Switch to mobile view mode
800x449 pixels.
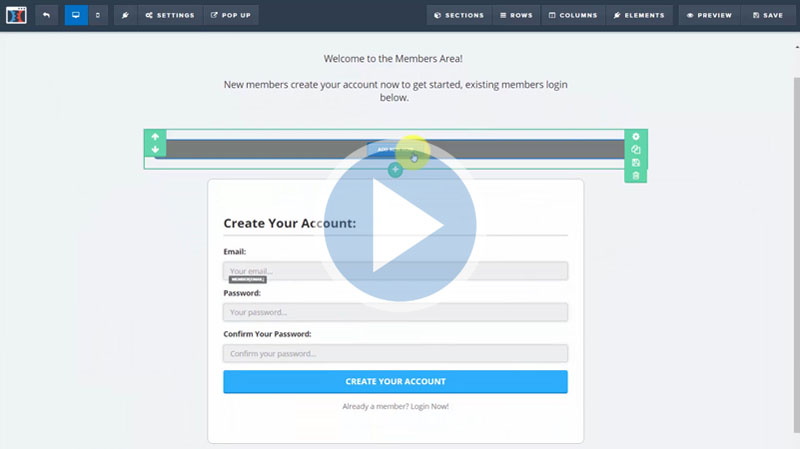(97, 15)
